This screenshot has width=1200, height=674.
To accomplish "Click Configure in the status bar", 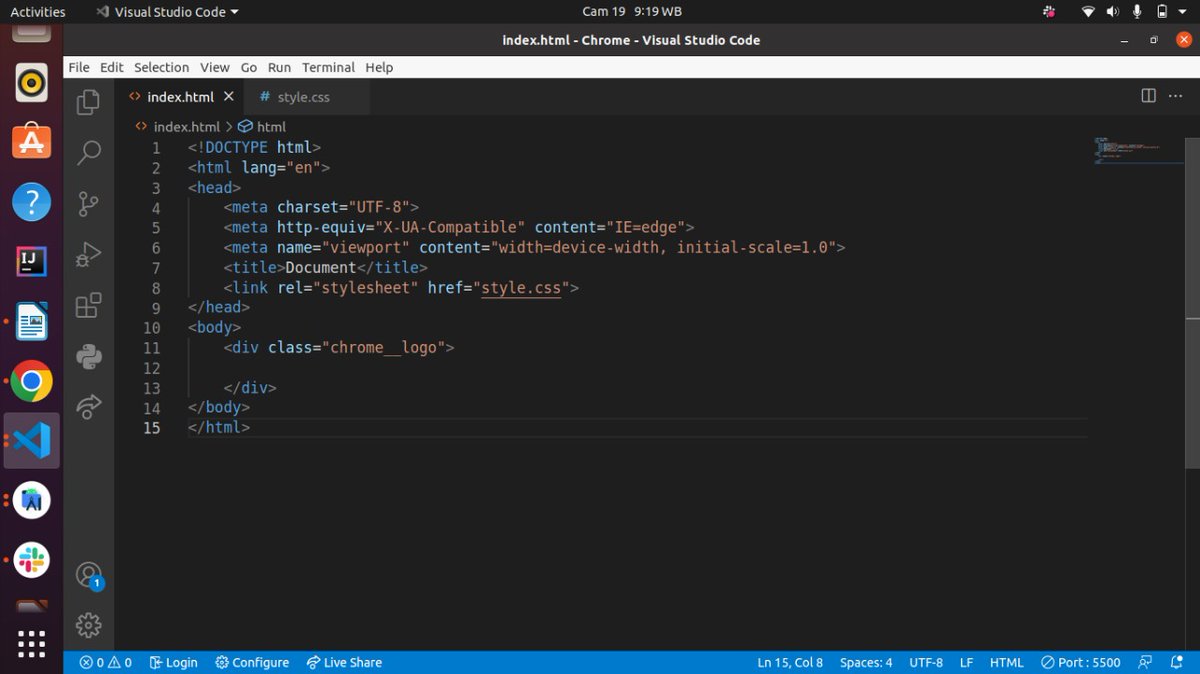I will coord(252,662).
